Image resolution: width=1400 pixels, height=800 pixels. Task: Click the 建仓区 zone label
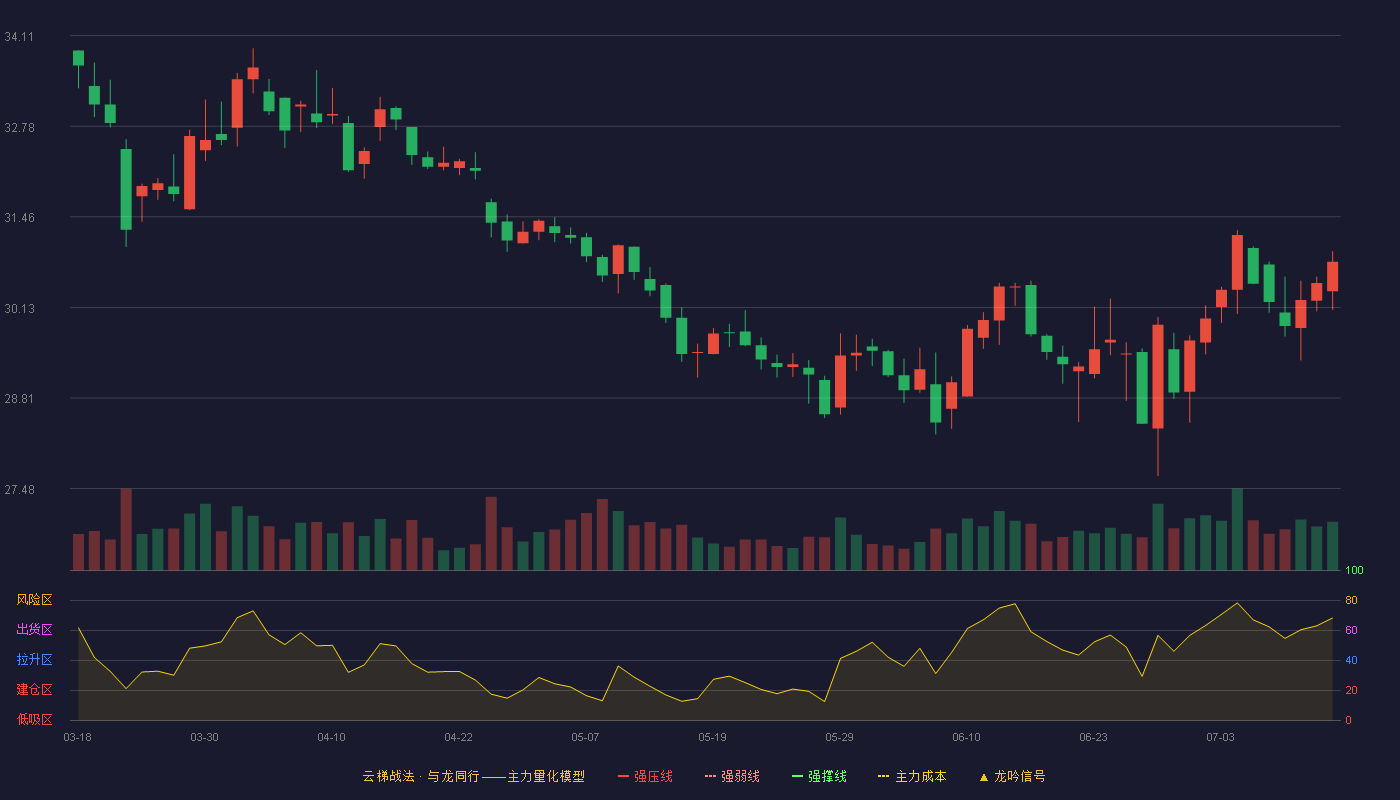coord(34,690)
